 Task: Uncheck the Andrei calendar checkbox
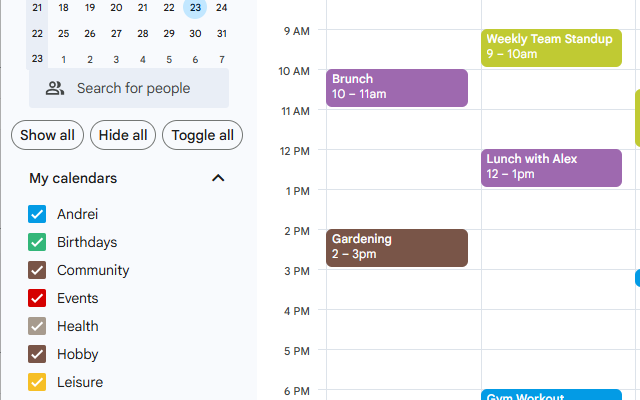[37, 214]
